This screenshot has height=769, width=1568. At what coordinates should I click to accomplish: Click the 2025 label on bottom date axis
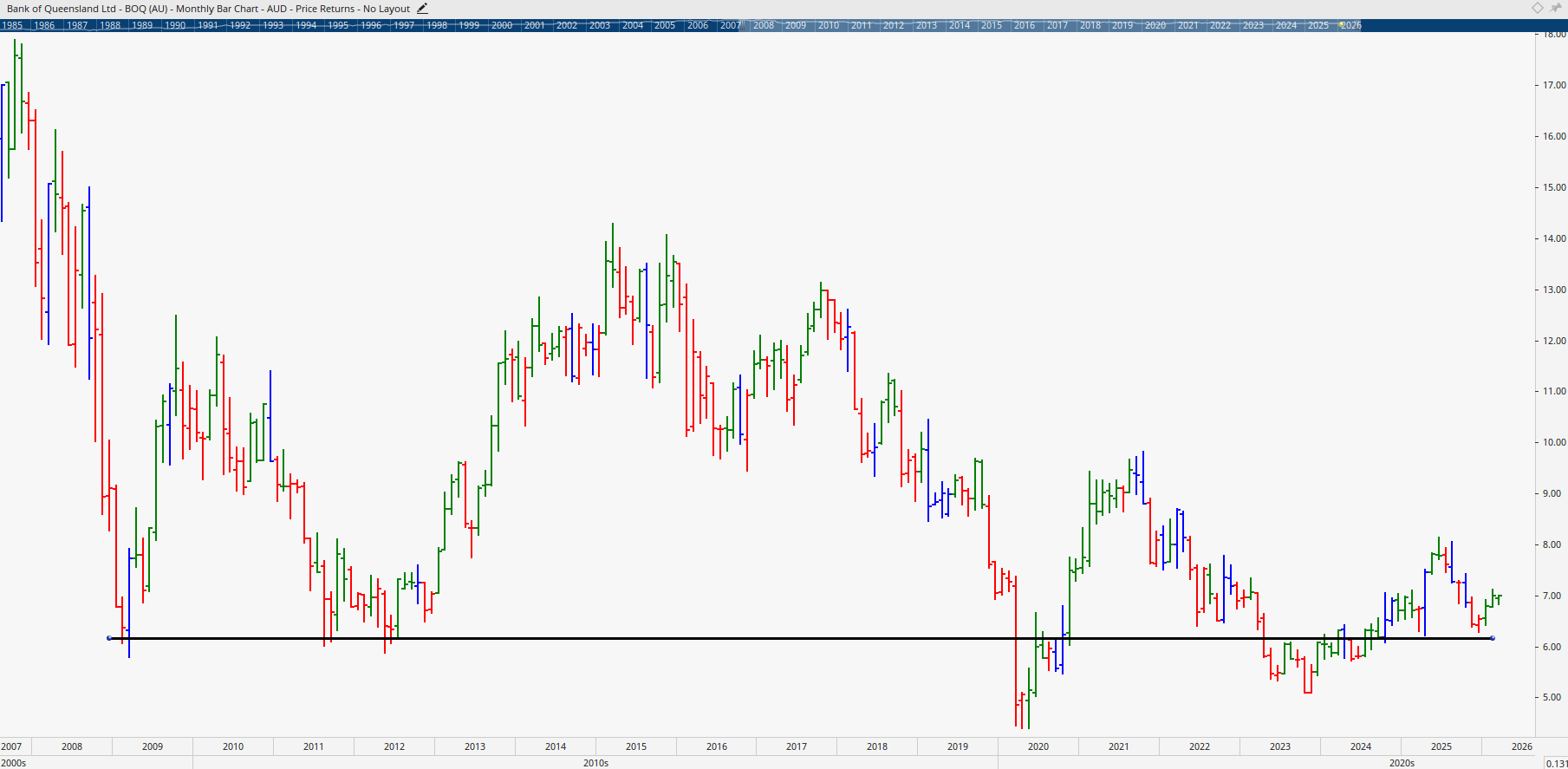1441,746
